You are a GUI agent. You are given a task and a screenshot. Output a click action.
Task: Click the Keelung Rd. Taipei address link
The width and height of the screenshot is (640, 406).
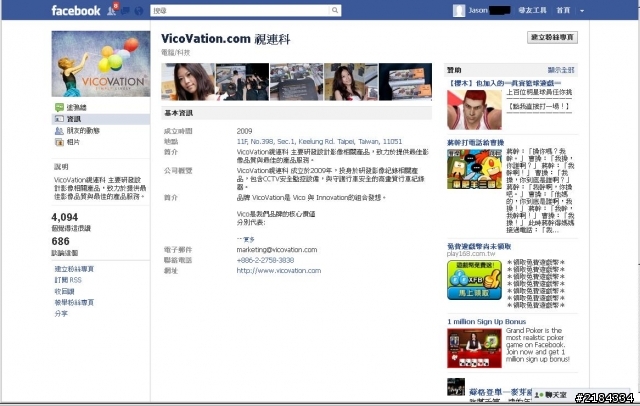(319, 142)
